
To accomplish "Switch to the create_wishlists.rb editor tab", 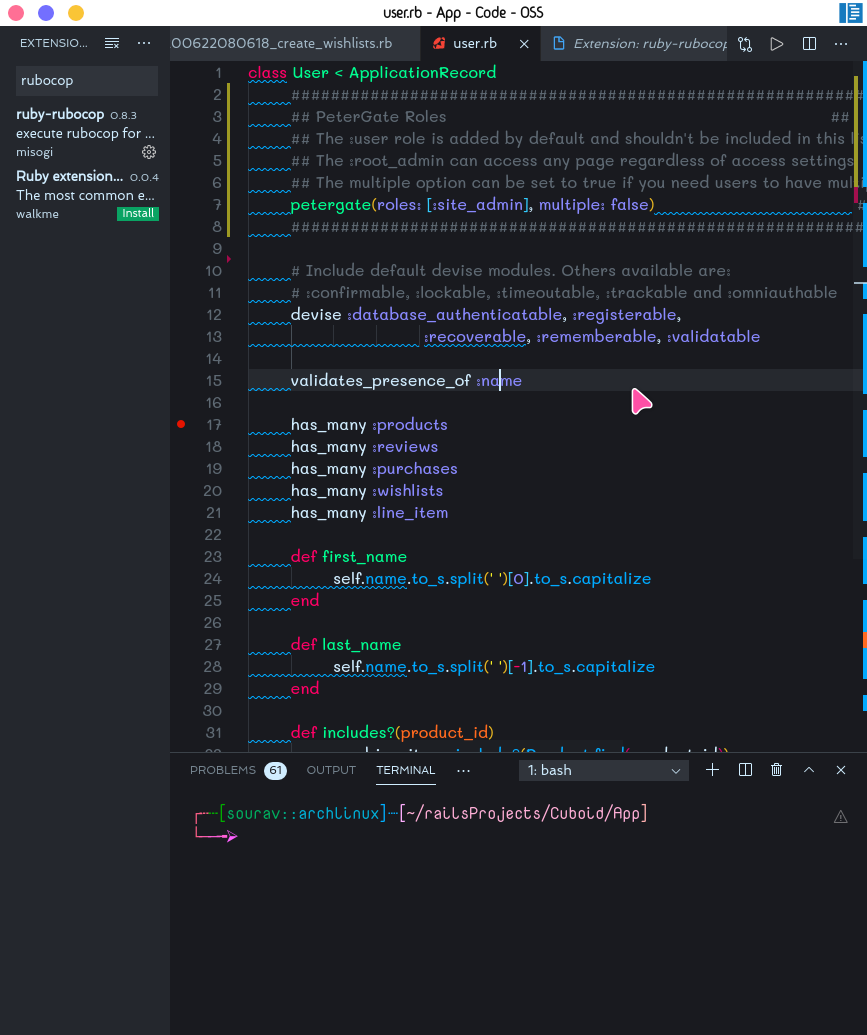I will 281,44.
